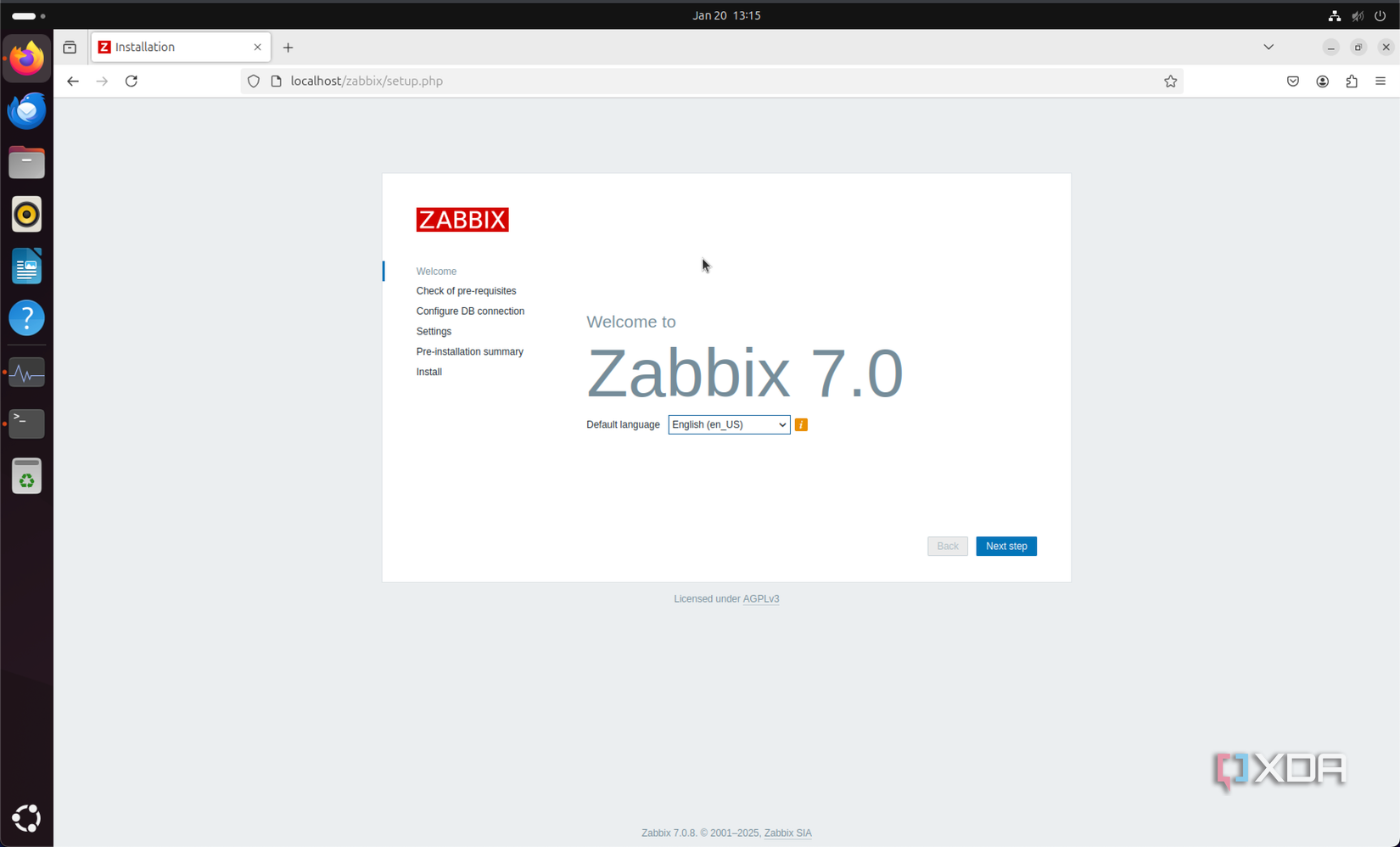Reload the setup page
This screenshot has height=847, width=1400.
coord(131,81)
